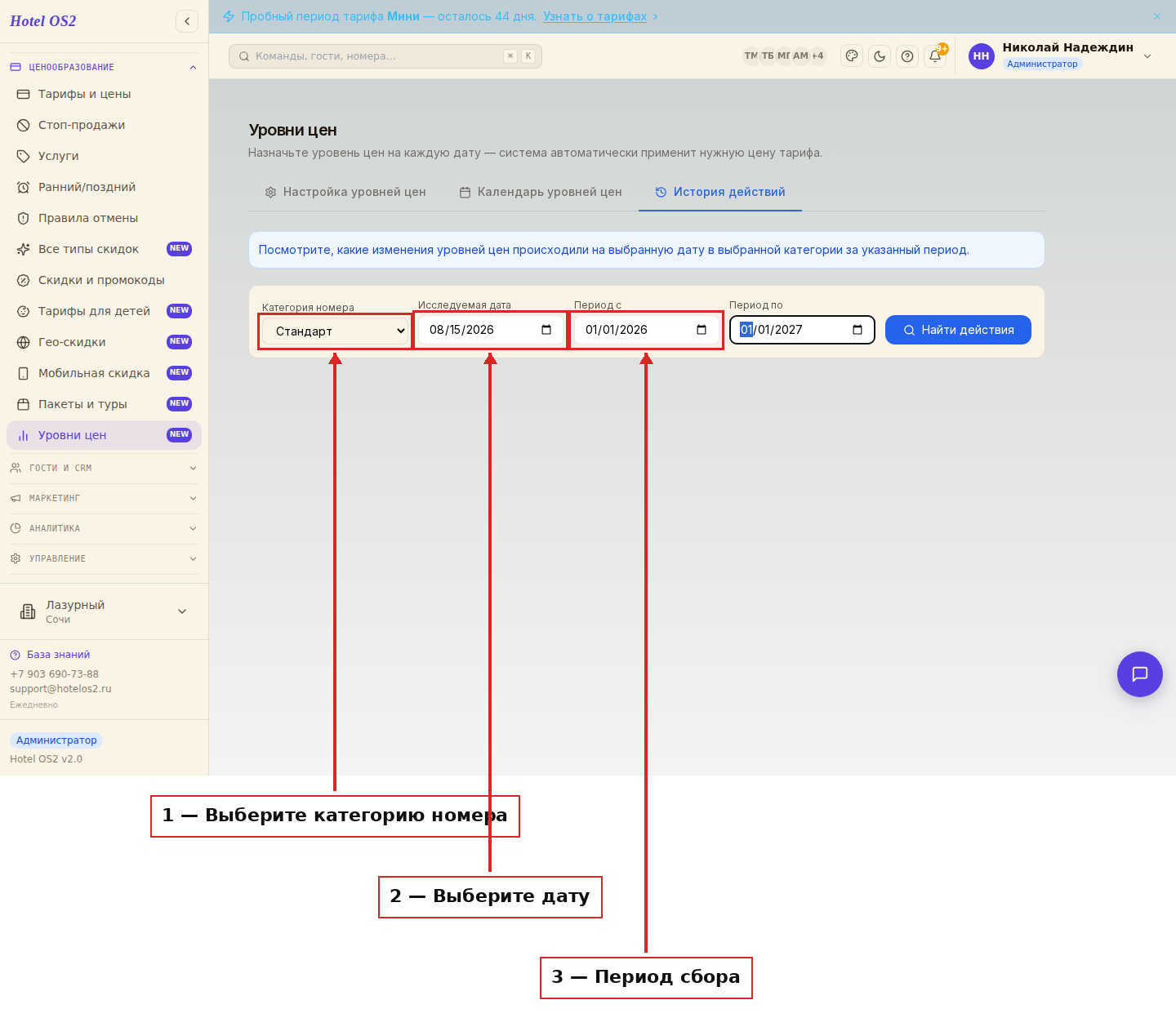The image size is (1176, 1018).
Task: Click the lightning icon in trial banner
Action: pyautogui.click(x=229, y=16)
